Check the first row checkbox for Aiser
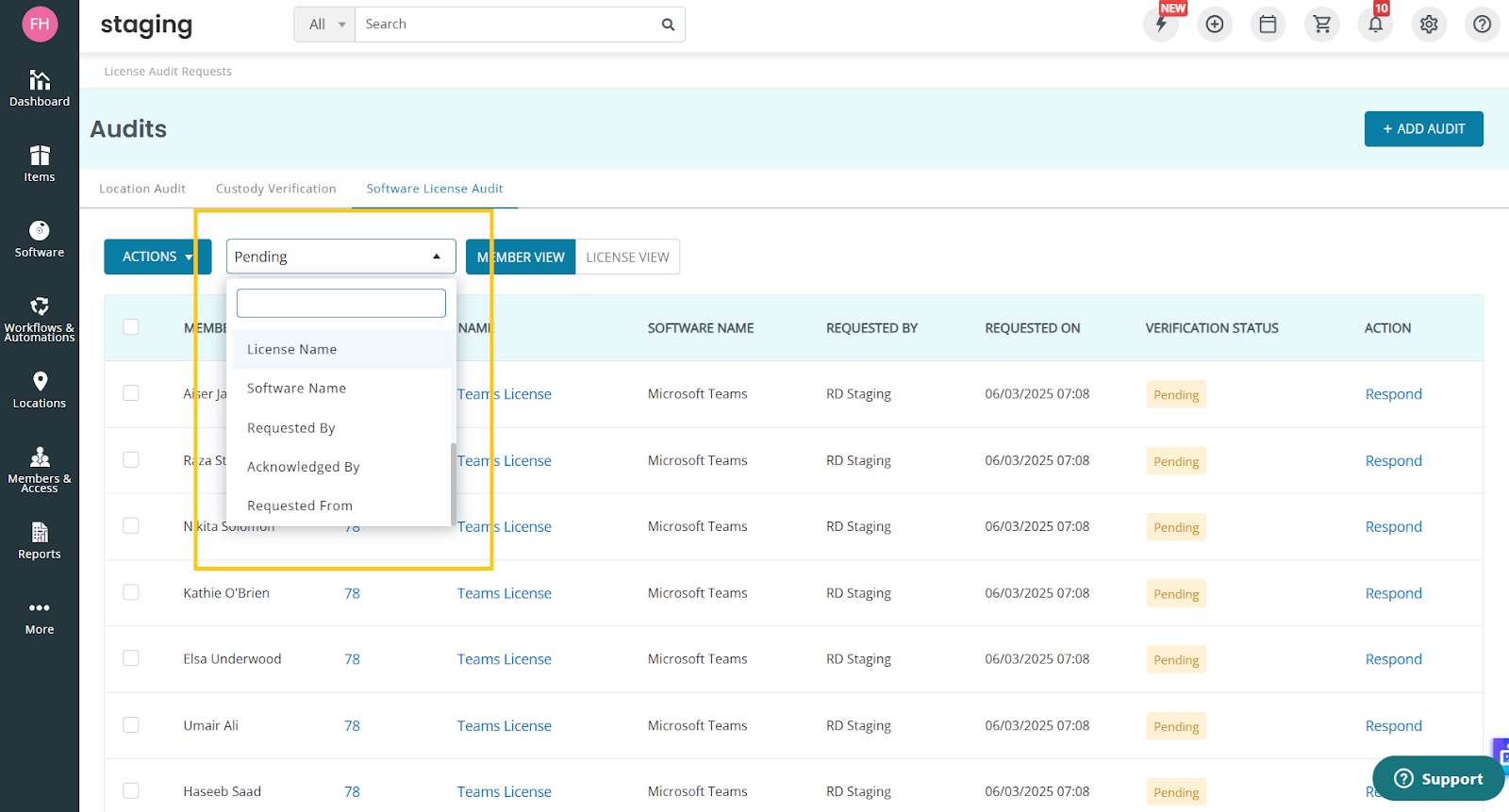 pyautogui.click(x=131, y=393)
